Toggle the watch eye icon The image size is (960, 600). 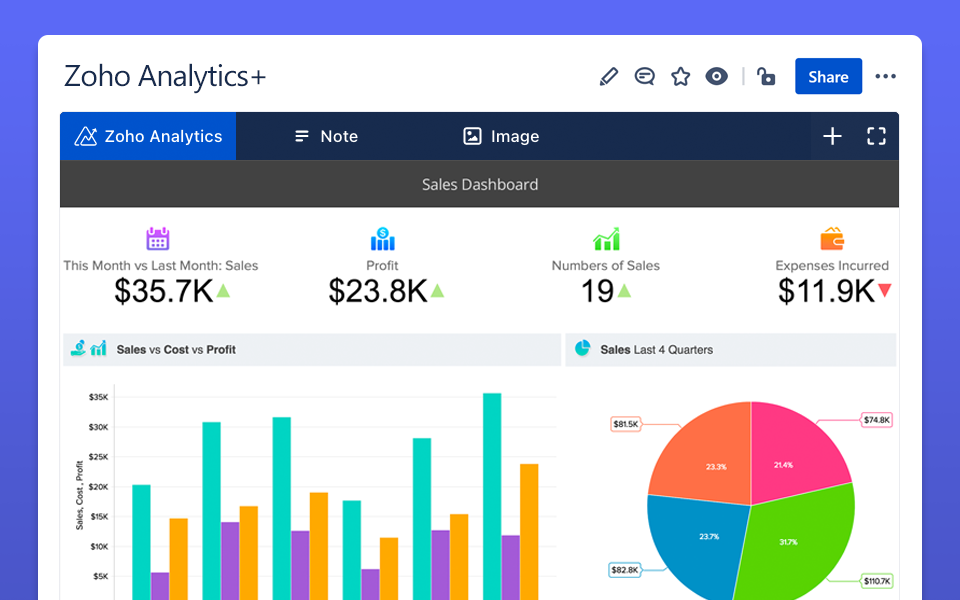coord(716,77)
